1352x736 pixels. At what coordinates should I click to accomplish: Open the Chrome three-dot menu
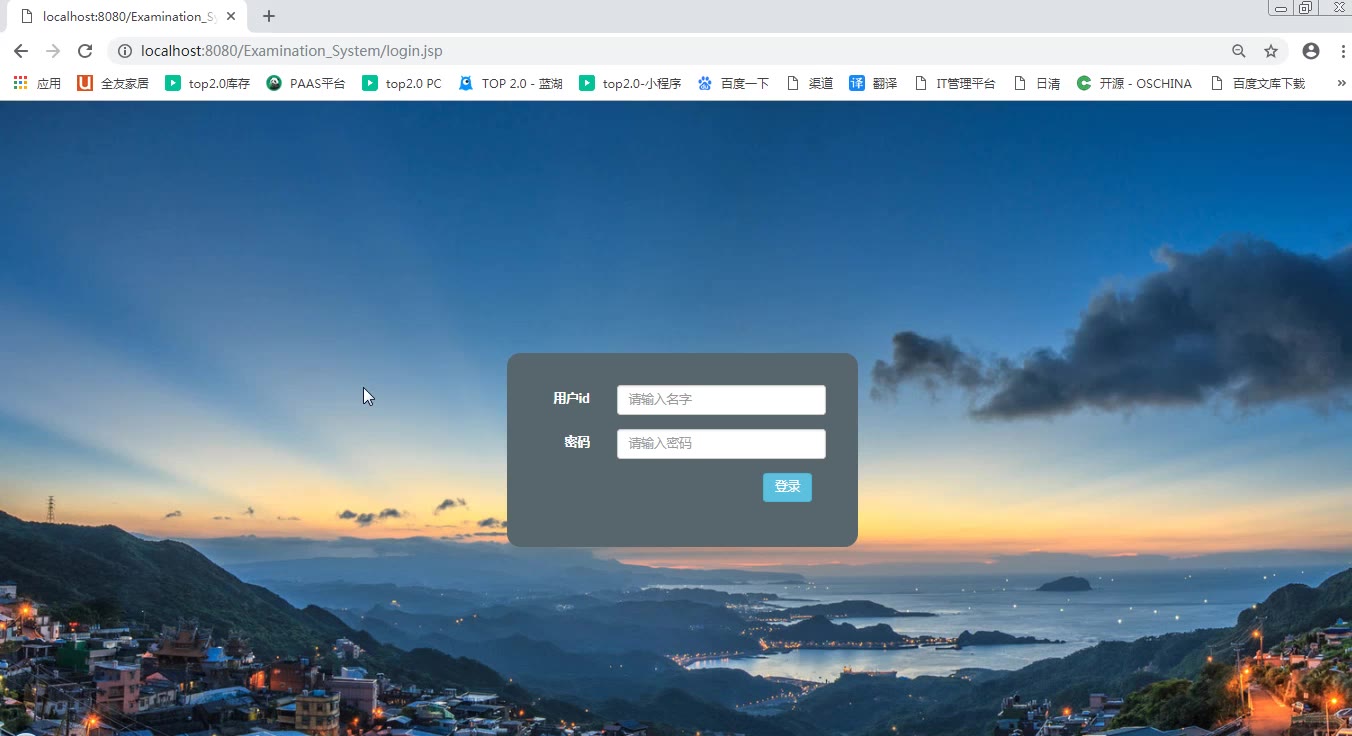(x=1342, y=51)
